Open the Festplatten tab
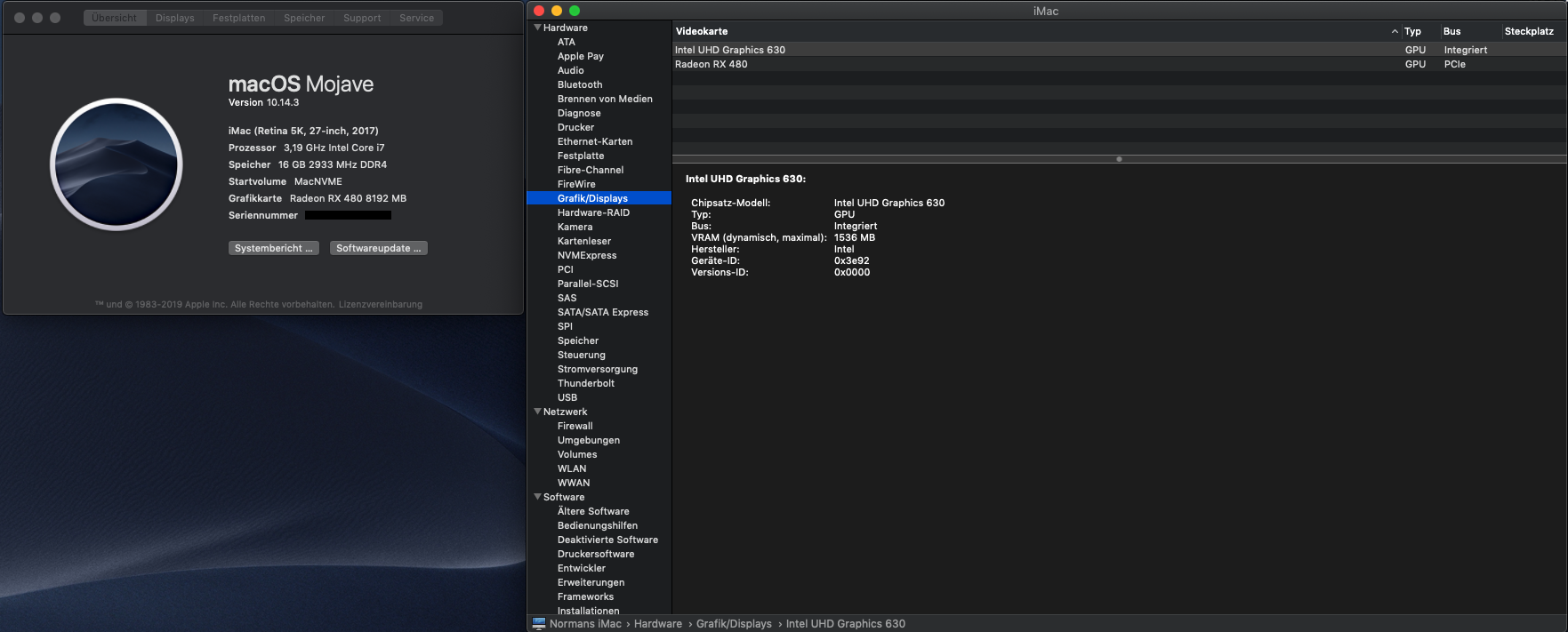Image resolution: width=1568 pixels, height=632 pixels. tap(238, 18)
